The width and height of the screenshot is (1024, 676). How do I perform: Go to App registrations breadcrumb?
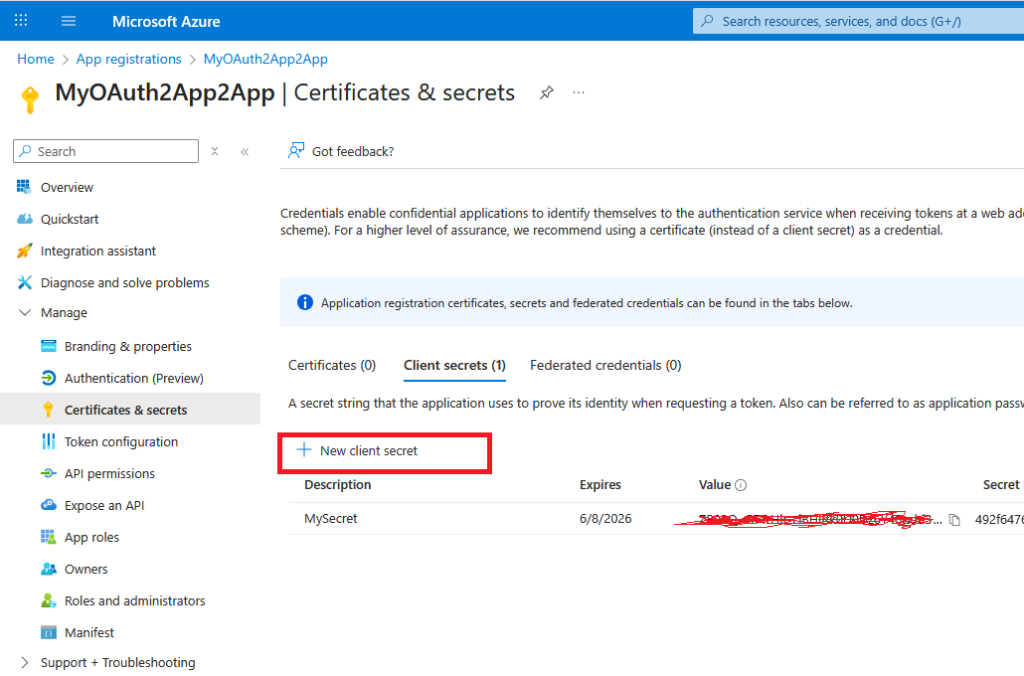coord(128,59)
